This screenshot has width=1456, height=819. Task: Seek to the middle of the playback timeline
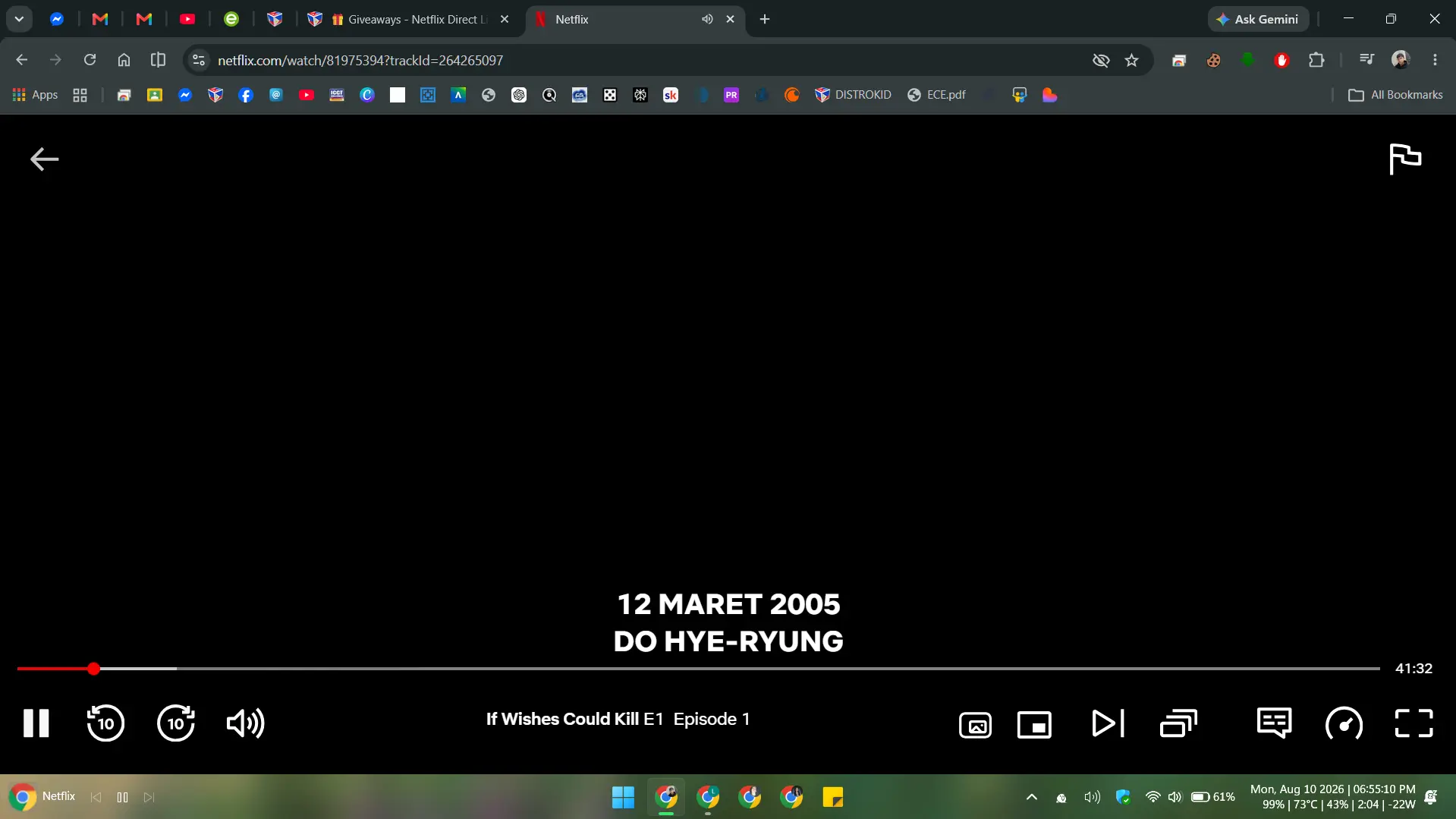click(x=698, y=669)
